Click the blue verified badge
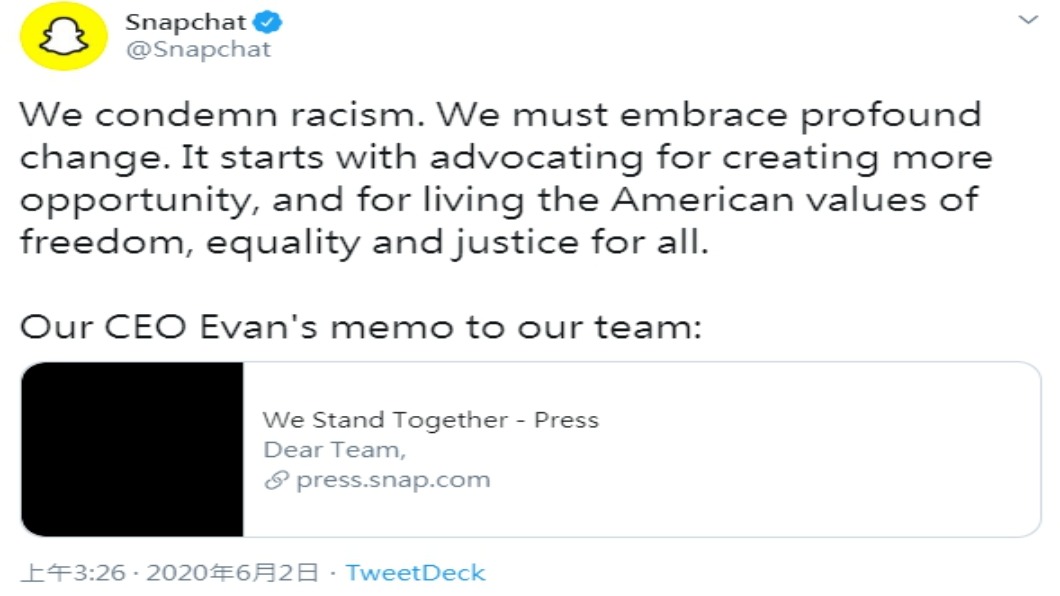The image size is (1060, 596). (x=268, y=22)
